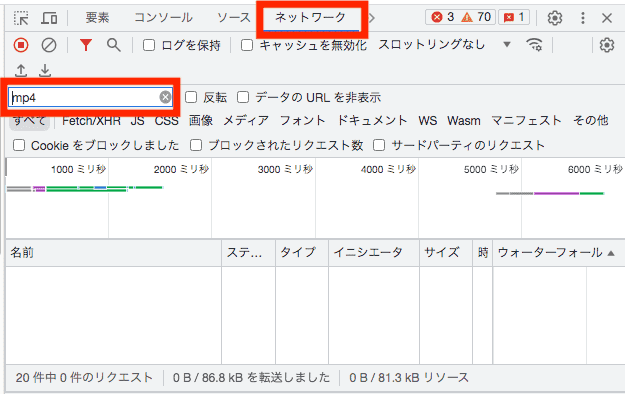Open network panel settings gear
The width and height of the screenshot is (625, 394).
click(607, 45)
